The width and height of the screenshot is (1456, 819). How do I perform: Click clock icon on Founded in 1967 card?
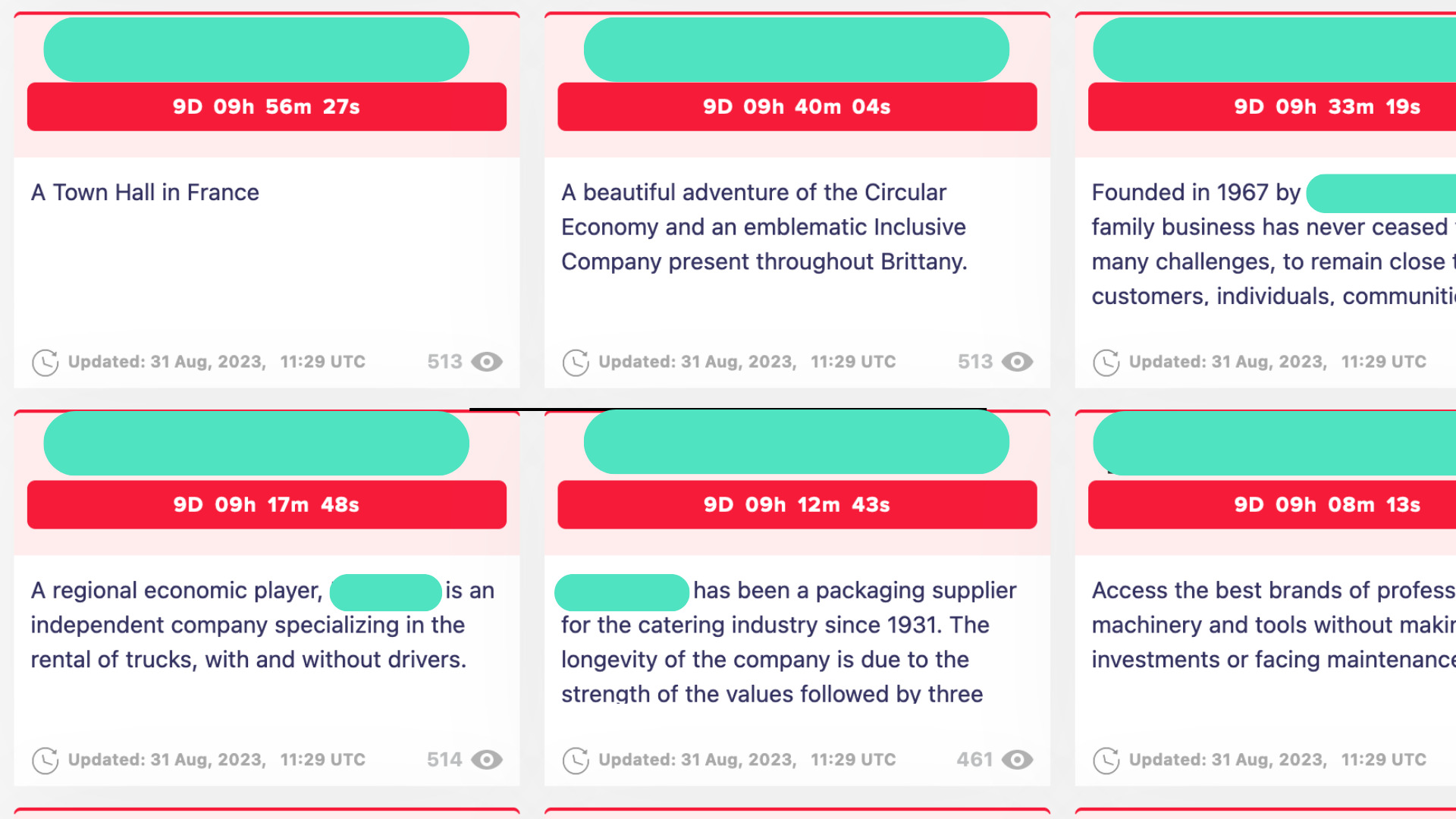1106,362
